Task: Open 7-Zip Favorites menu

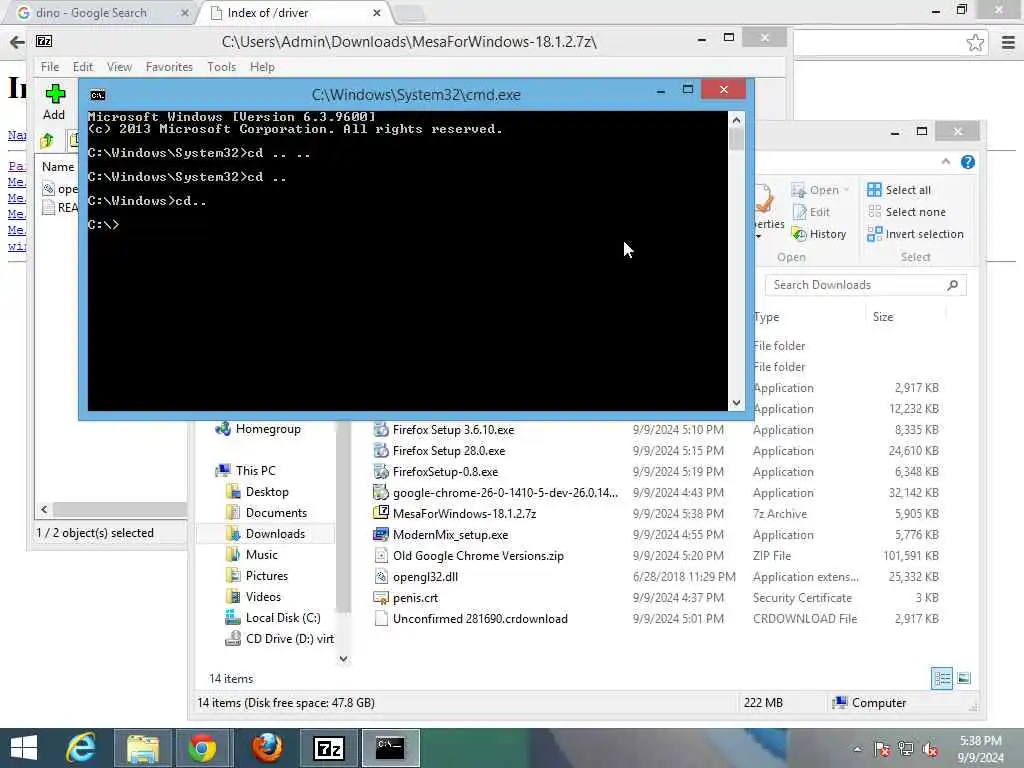Action: point(169,67)
